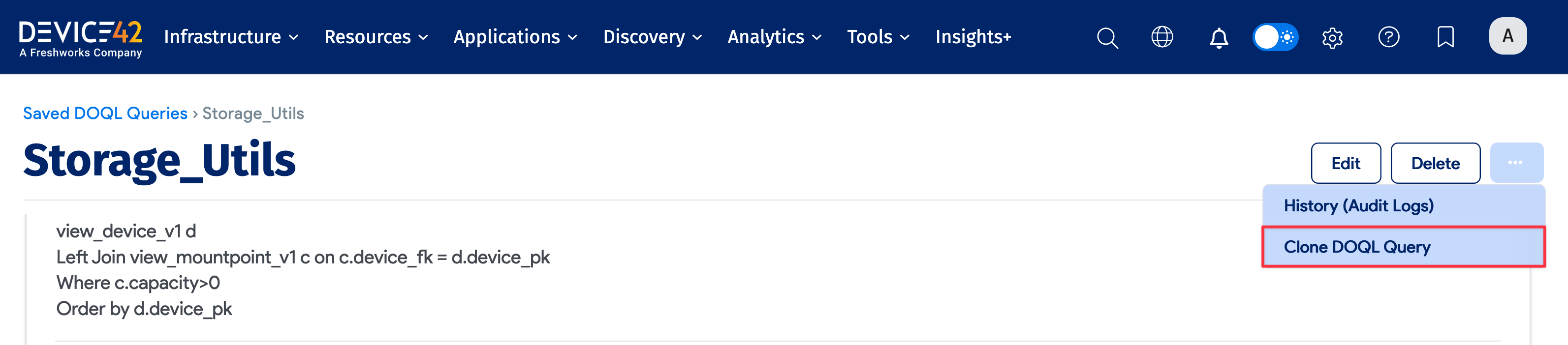Open the help menu

coord(1388,37)
